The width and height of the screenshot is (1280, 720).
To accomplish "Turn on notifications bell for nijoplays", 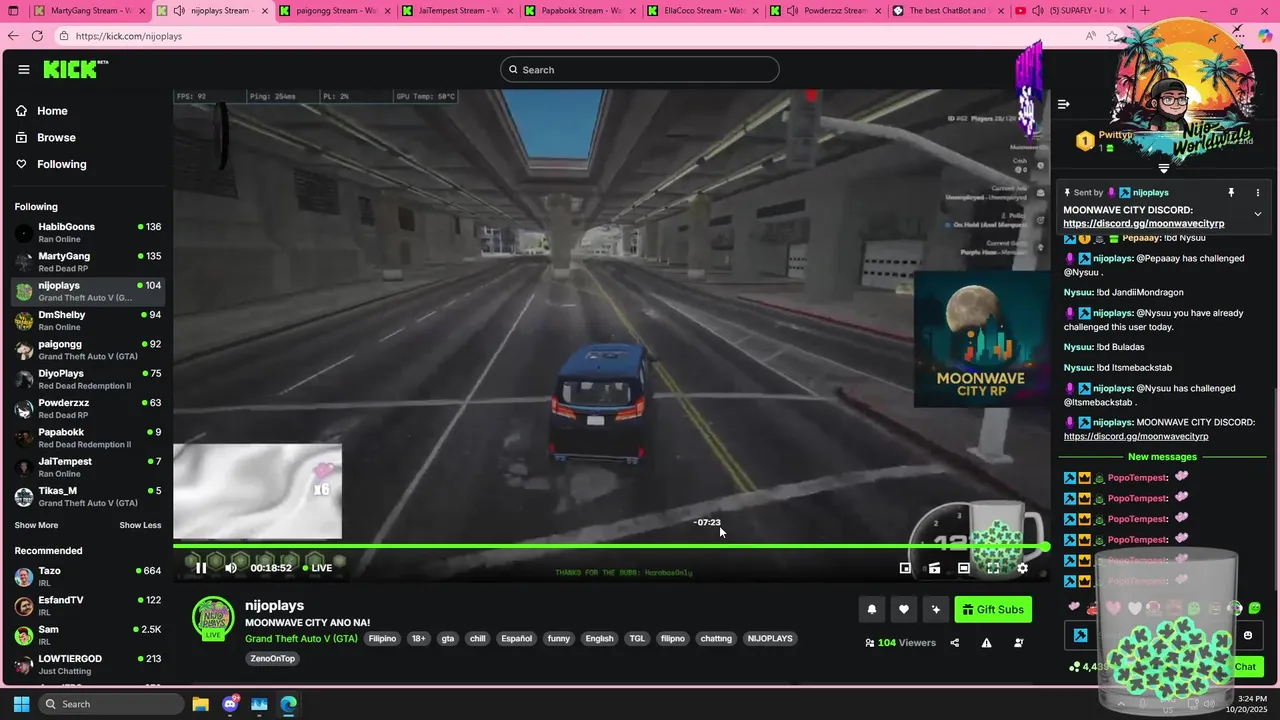I will click(x=872, y=610).
